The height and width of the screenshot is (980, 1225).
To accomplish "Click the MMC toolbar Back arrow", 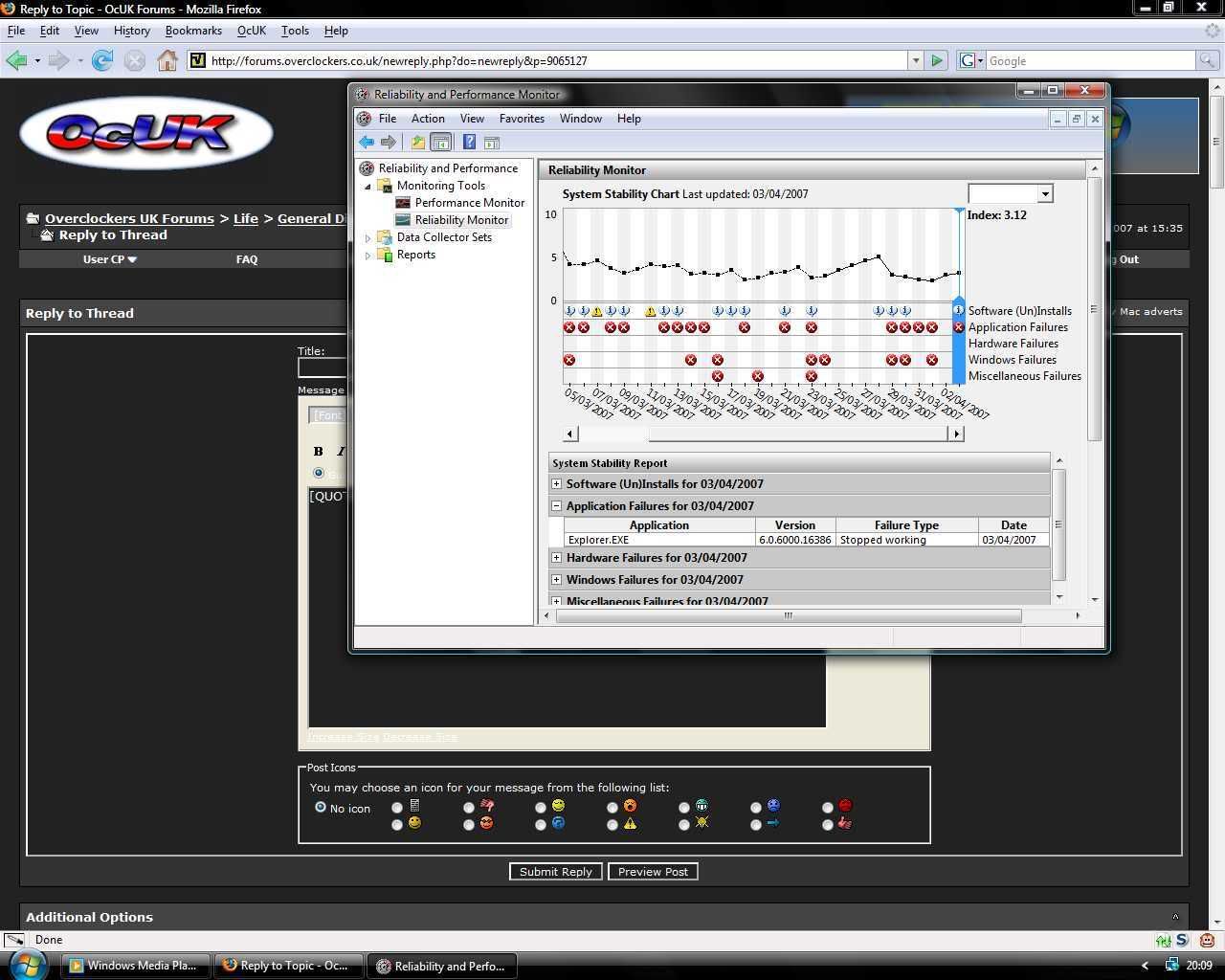I will (x=367, y=143).
